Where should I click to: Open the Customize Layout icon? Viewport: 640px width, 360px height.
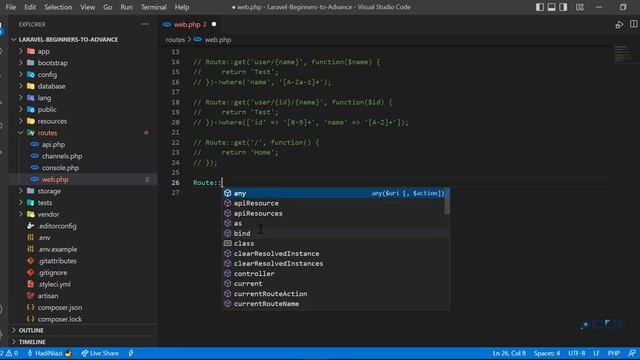(580, 7)
